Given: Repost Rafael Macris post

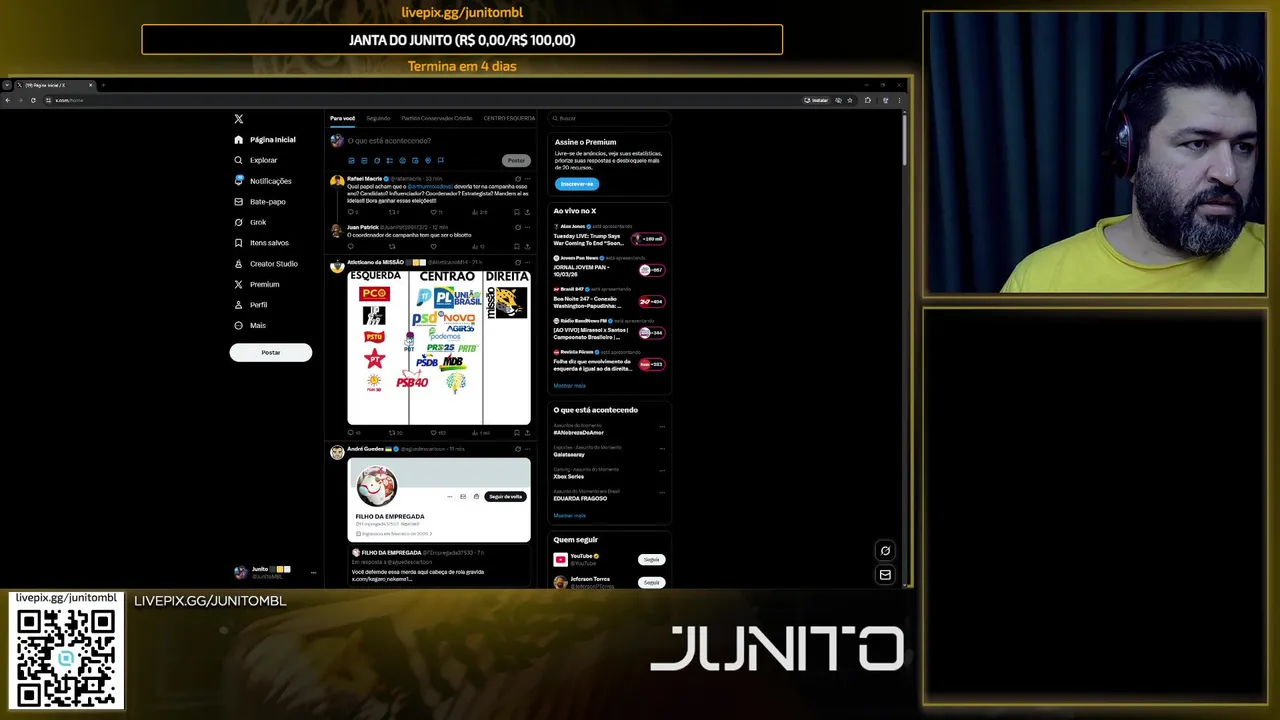Looking at the screenshot, I should coord(393,212).
